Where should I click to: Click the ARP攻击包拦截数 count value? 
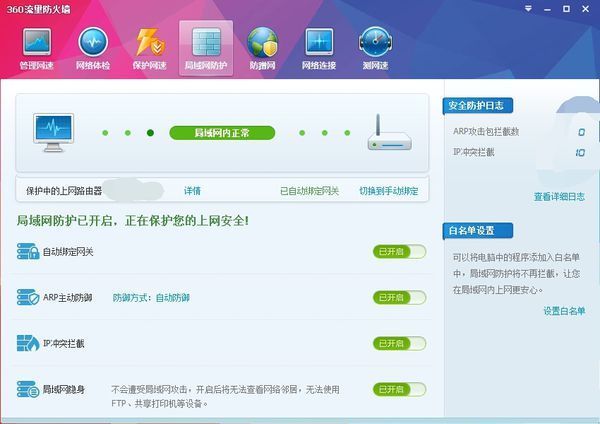point(581,132)
